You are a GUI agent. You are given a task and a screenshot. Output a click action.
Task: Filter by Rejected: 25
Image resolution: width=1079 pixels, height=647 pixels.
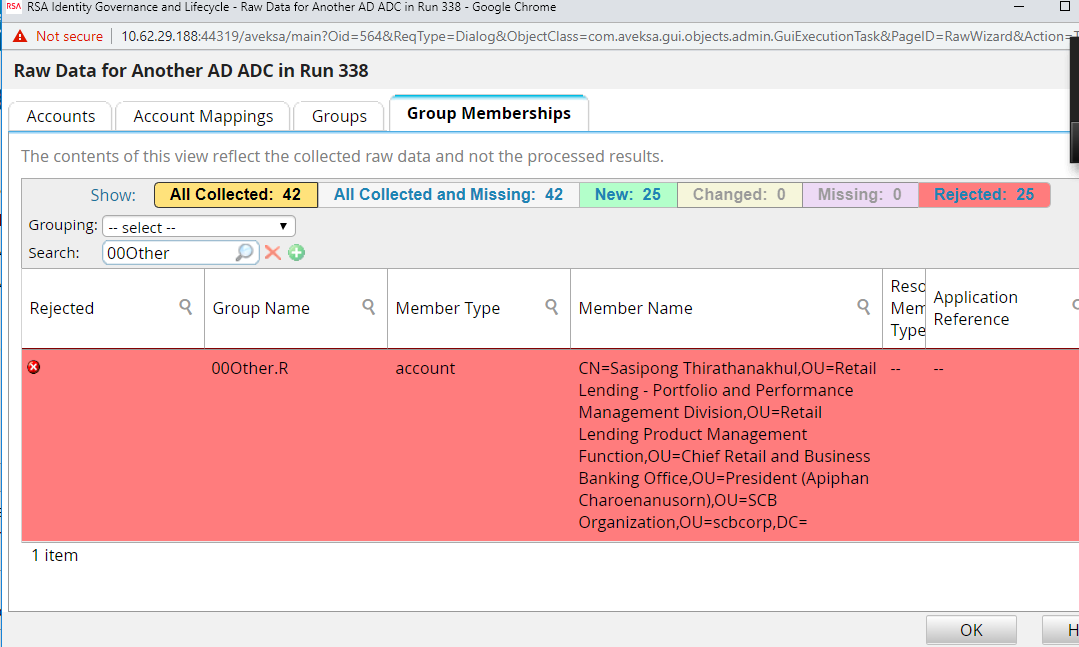tap(984, 195)
